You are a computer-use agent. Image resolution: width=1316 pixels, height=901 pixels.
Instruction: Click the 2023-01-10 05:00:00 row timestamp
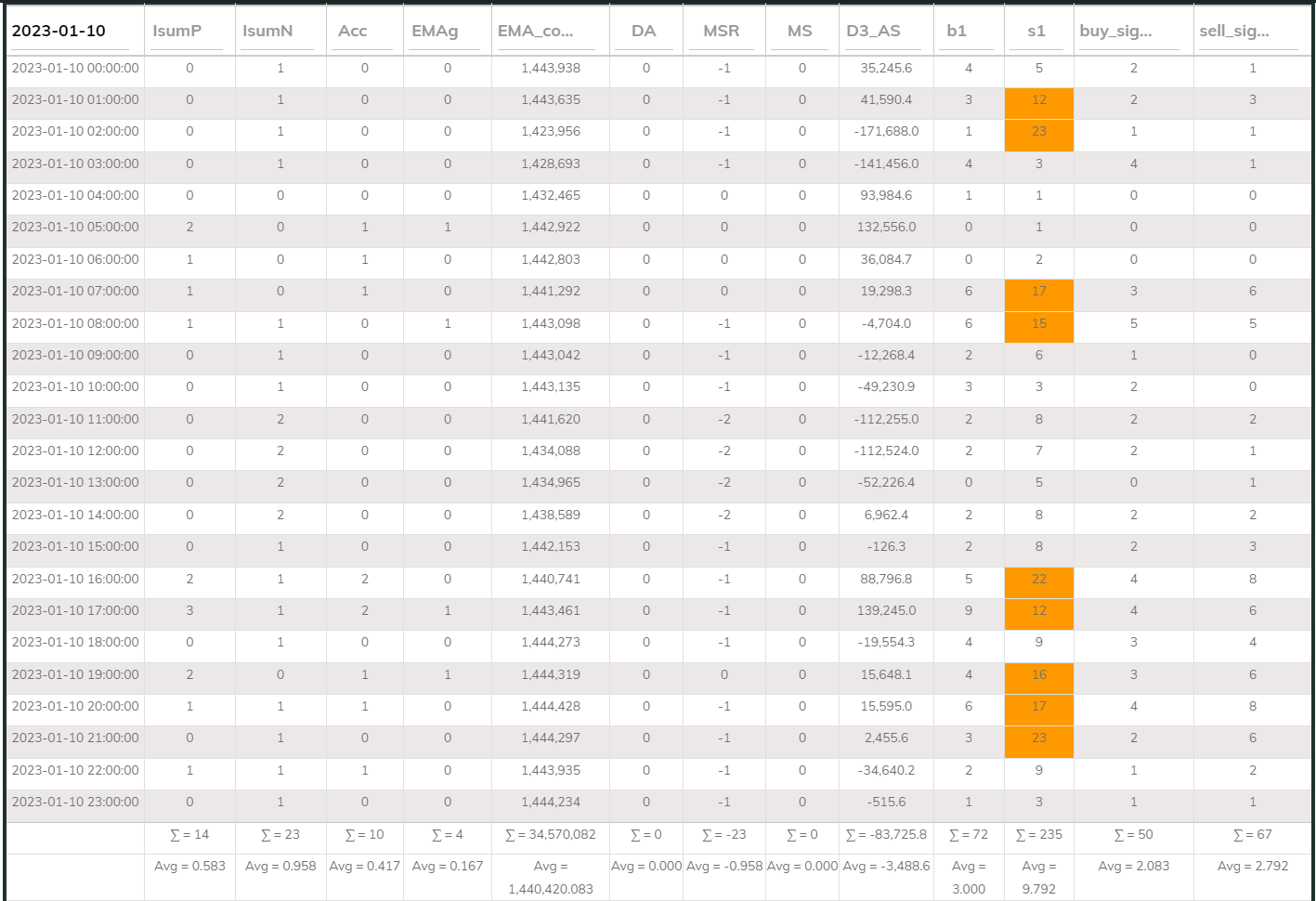tap(75, 227)
